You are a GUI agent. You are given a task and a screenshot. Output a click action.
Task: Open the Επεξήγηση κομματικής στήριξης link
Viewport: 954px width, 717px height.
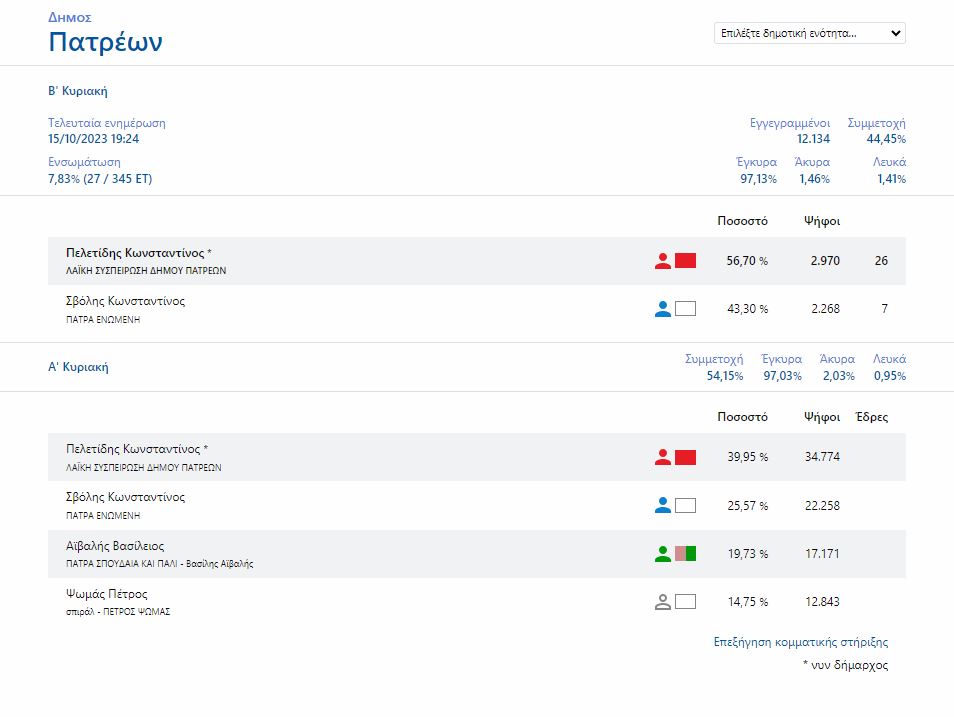coord(800,642)
